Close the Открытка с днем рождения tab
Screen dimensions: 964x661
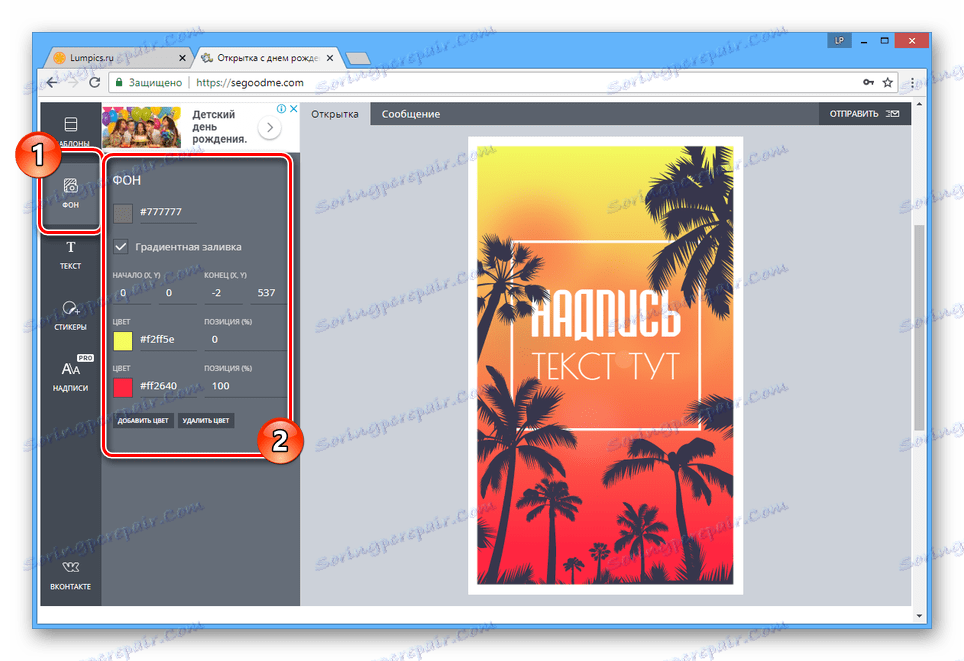click(x=330, y=58)
